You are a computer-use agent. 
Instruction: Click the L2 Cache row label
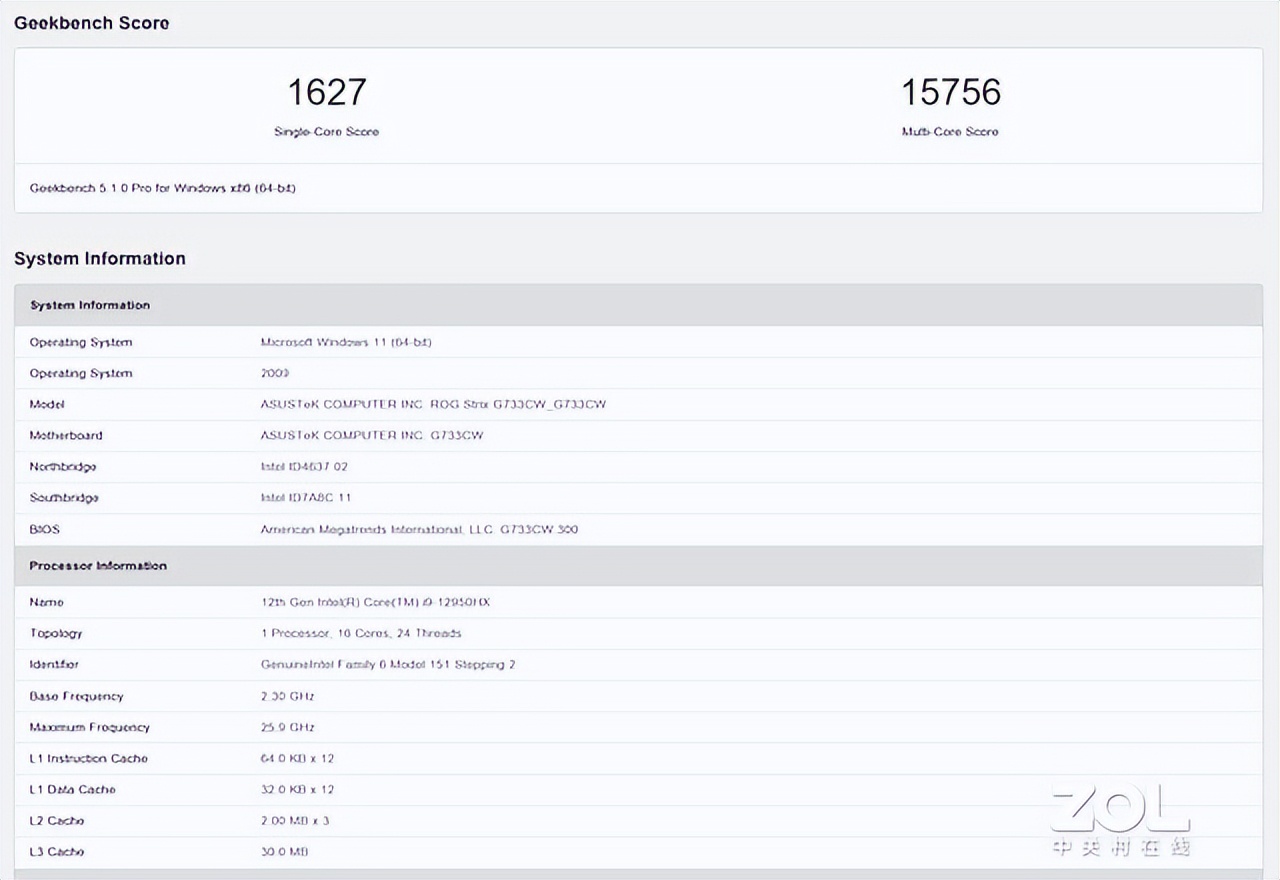point(57,820)
